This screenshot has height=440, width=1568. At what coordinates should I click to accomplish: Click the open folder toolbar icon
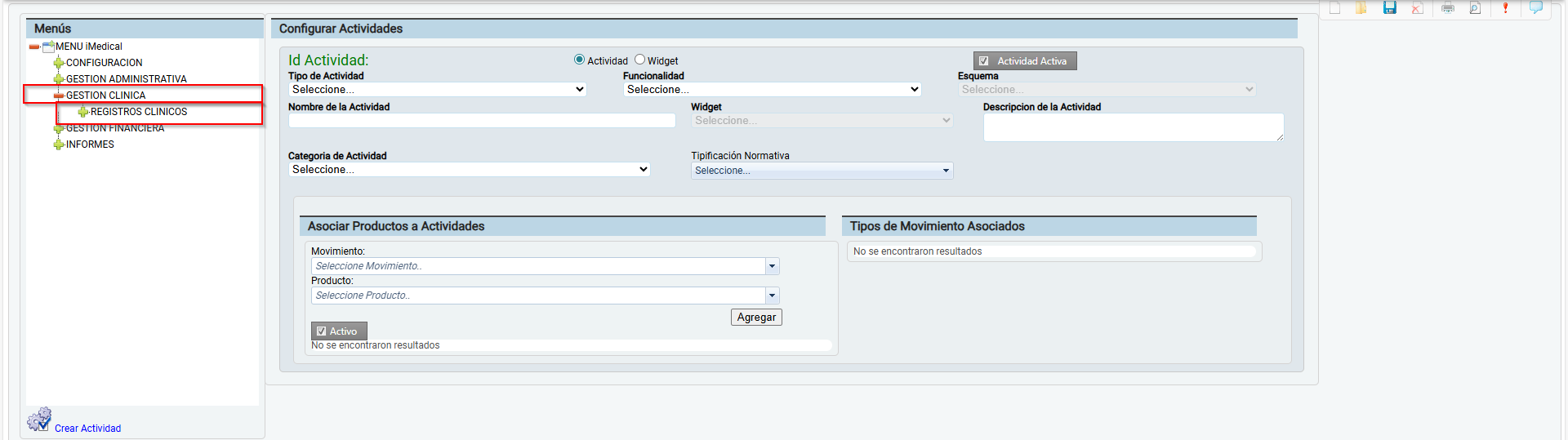click(1361, 8)
